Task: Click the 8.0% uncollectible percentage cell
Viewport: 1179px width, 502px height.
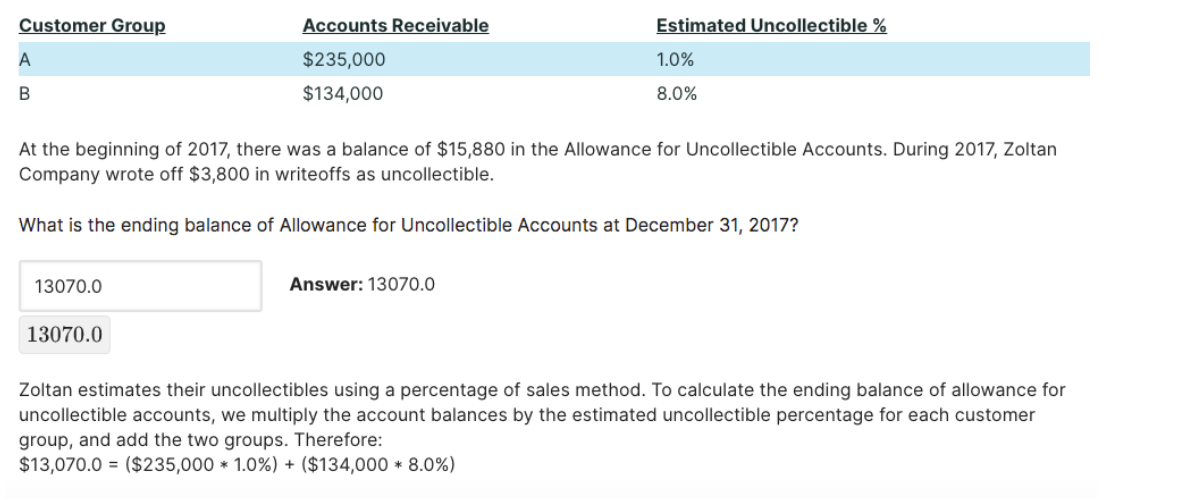Action: [x=676, y=95]
